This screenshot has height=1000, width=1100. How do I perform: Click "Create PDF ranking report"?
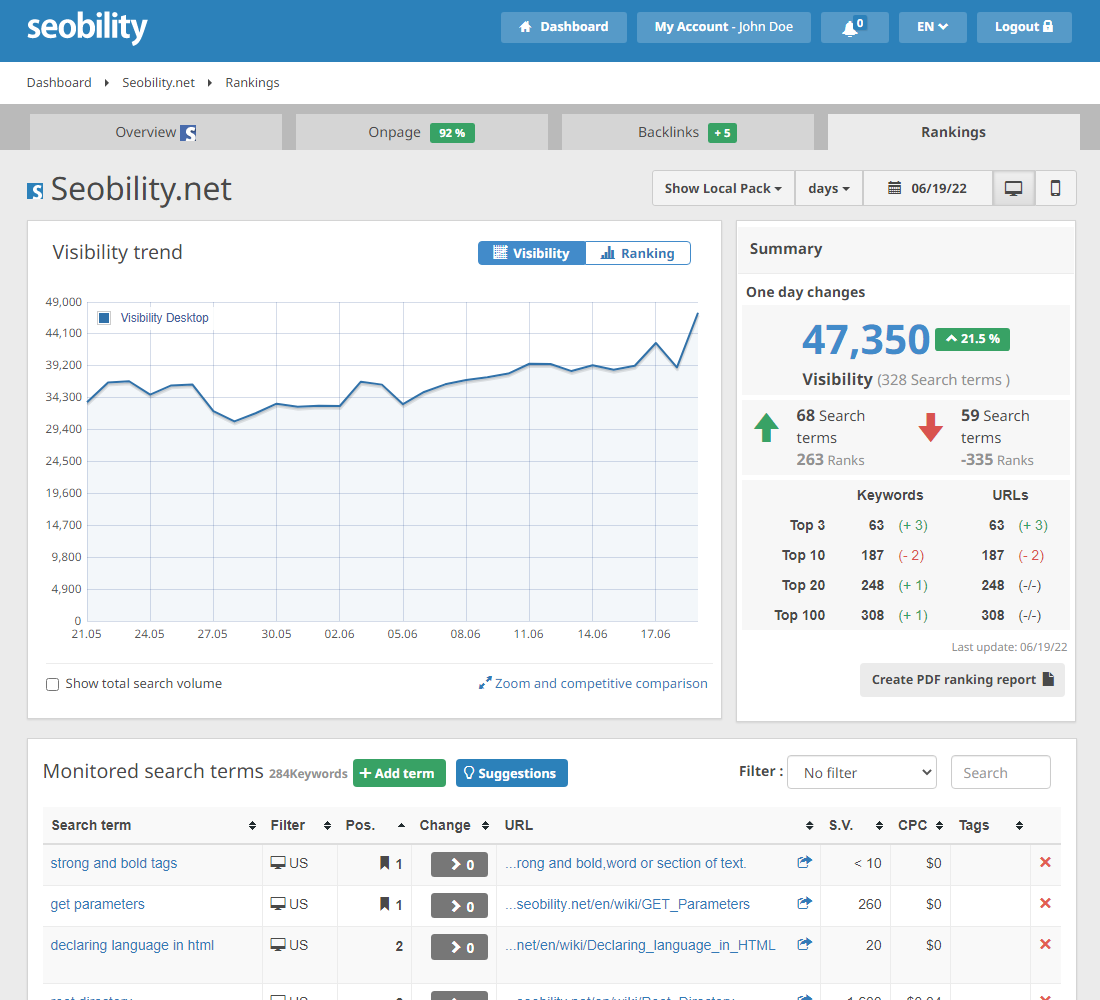(962, 679)
